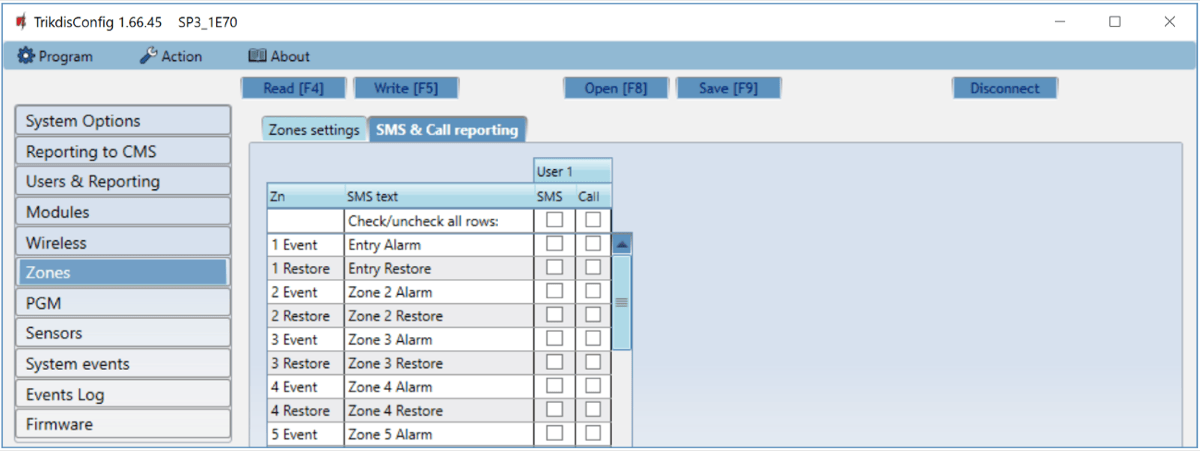Click the Save [F9] button
Viewport: 1200px width, 451px height.
coord(728,88)
